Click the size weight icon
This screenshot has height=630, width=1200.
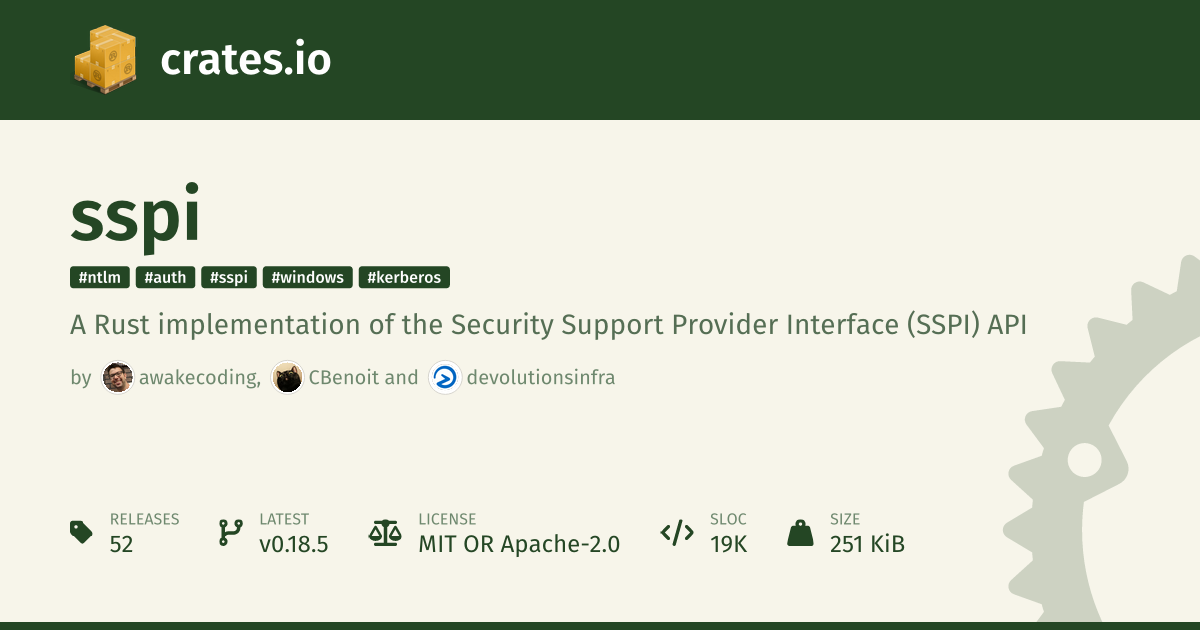click(x=800, y=532)
